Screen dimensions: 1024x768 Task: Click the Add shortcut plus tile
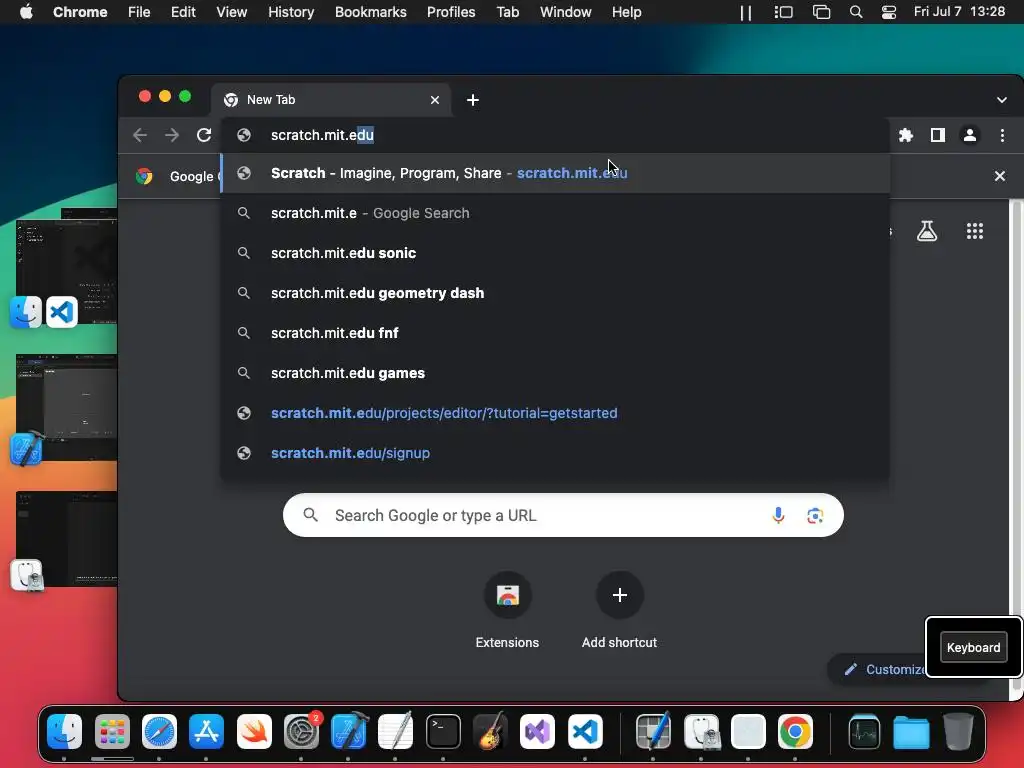click(620, 610)
